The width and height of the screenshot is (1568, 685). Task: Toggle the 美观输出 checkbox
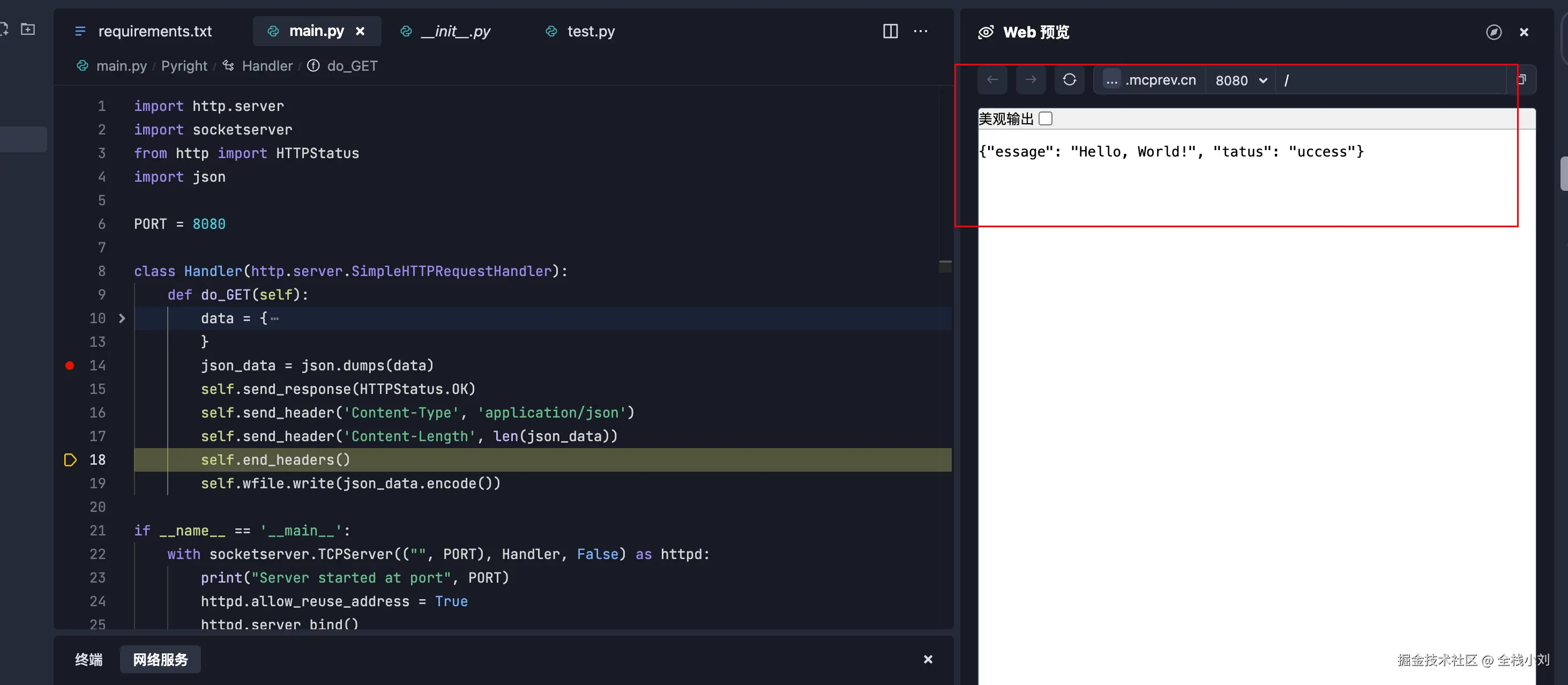[1045, 119]
